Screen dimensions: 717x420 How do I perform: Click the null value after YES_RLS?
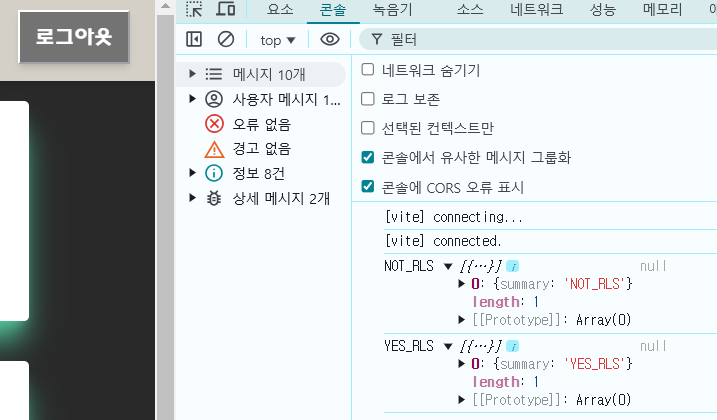[x=653, y=346]
